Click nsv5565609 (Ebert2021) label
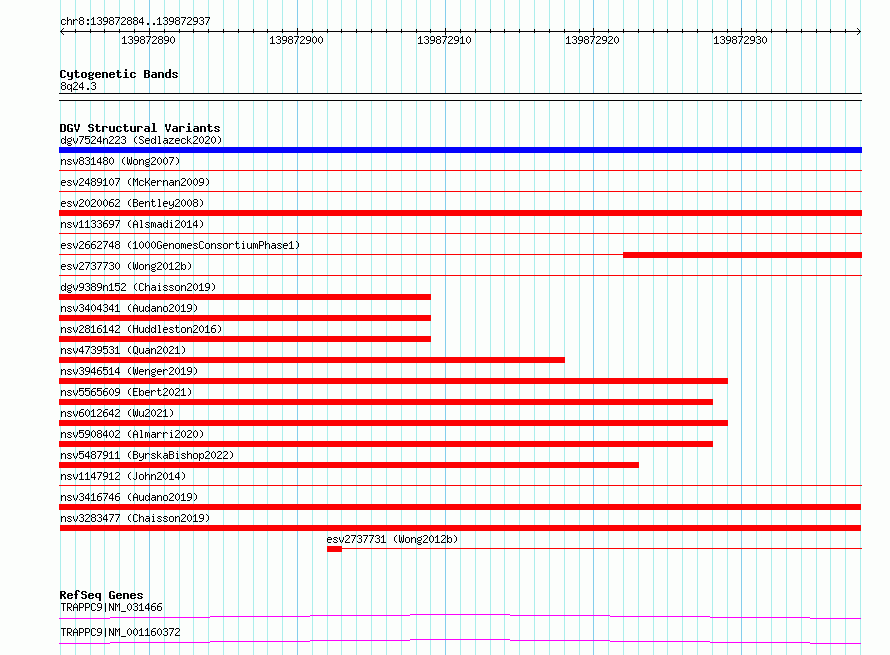This screenshot has height=655, width=890. tap(126, 392)
